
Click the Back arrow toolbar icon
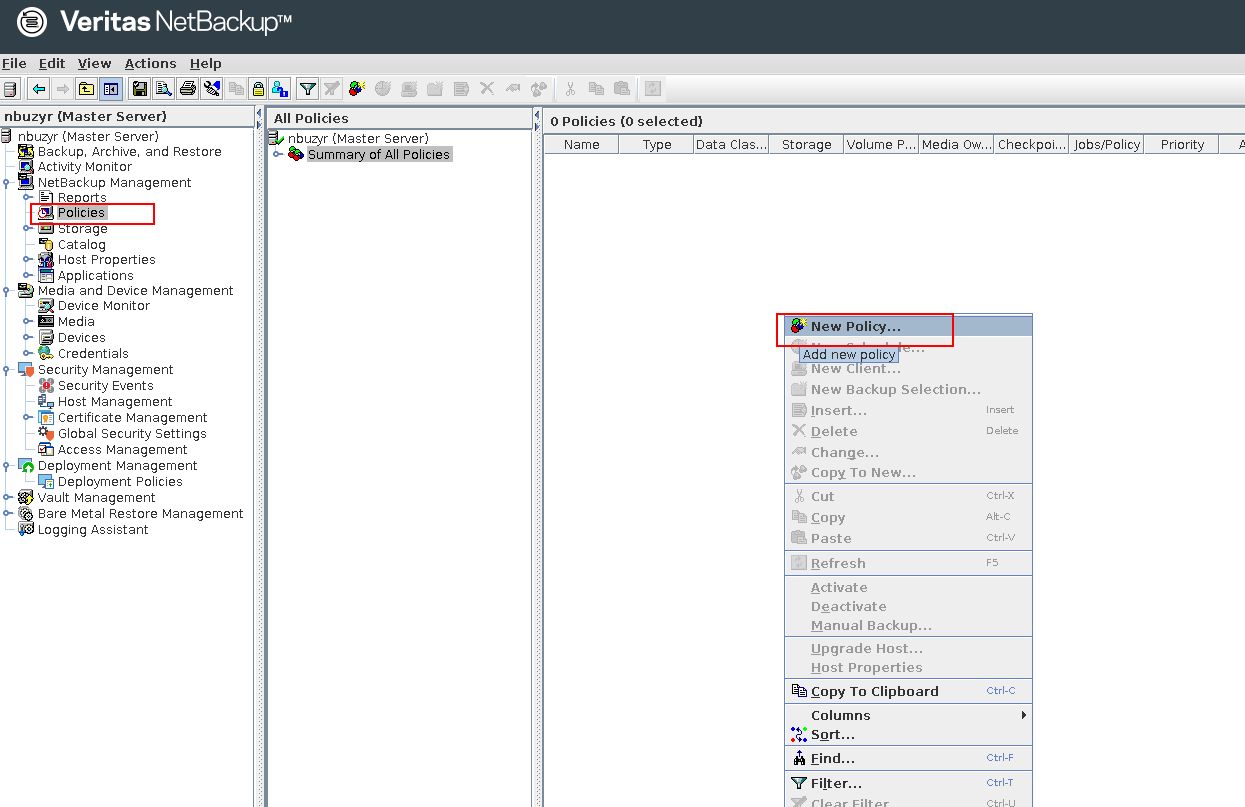pyautogui.click(x=38, y=89)
